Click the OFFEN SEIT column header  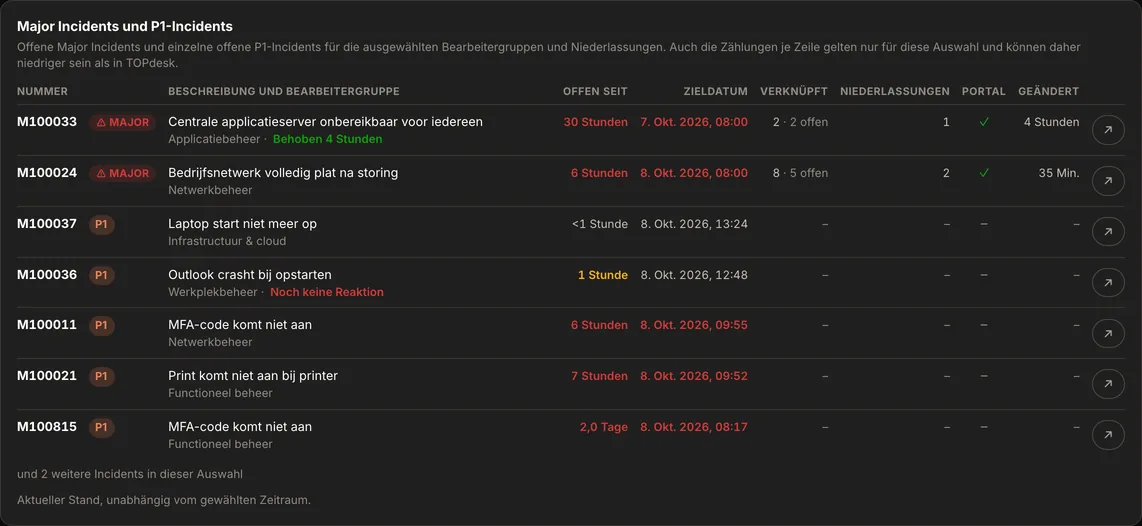coord(595,92)
